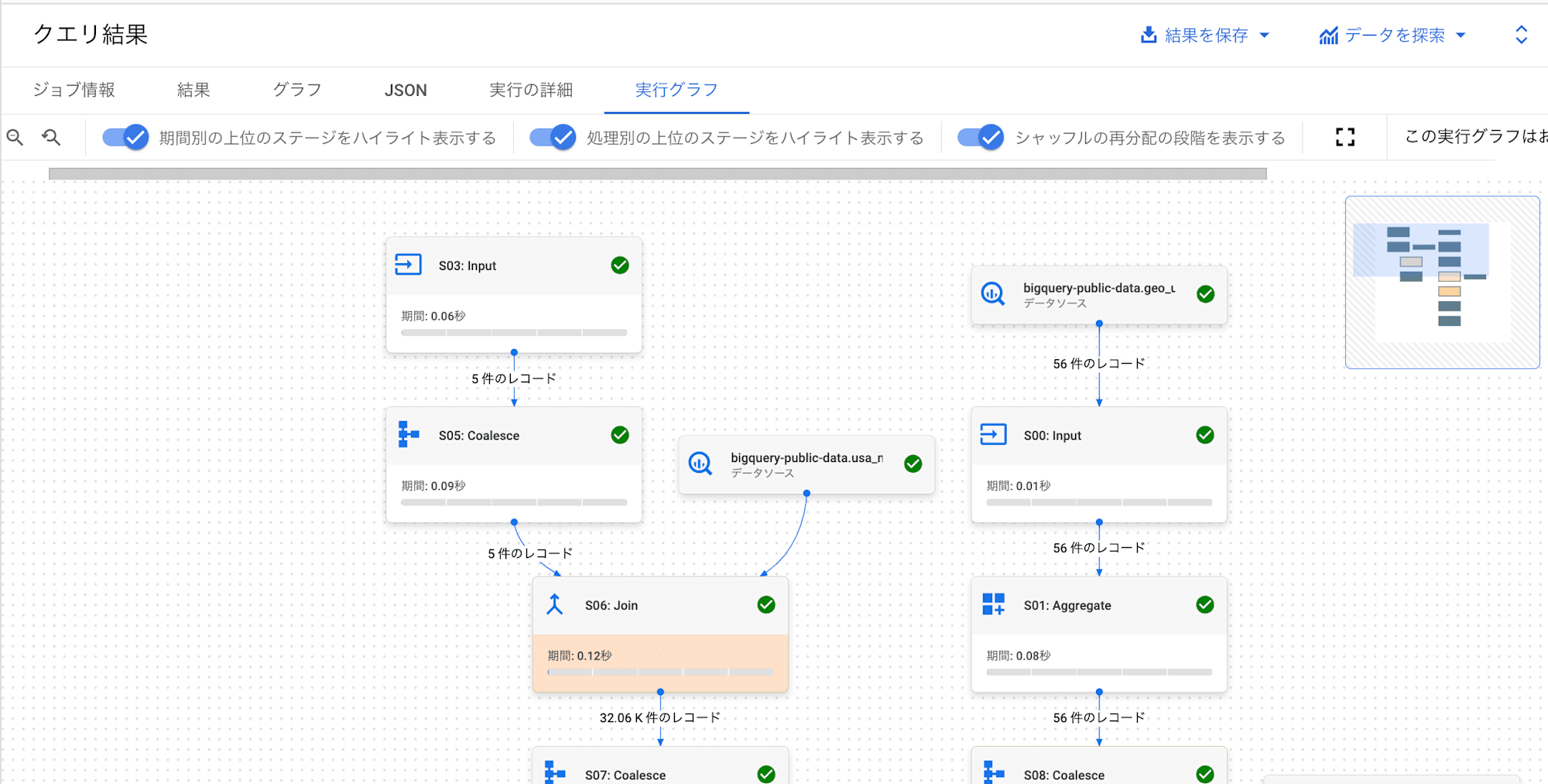Click the fullscreen graph icon
Image resolution: width=1548 pixels, height=784 pixels.
point(1345,137)
